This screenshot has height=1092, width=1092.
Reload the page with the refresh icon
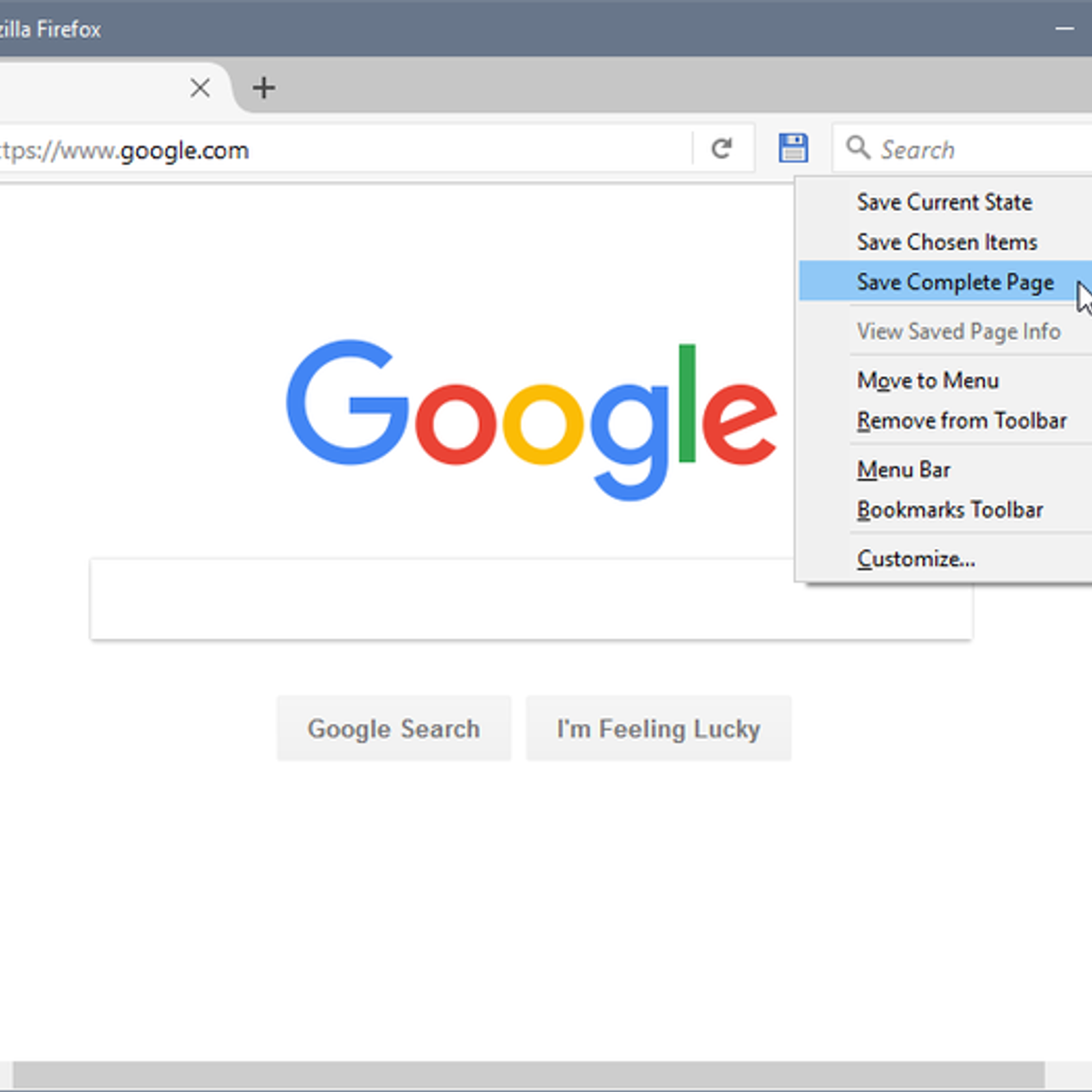(721, 148)
